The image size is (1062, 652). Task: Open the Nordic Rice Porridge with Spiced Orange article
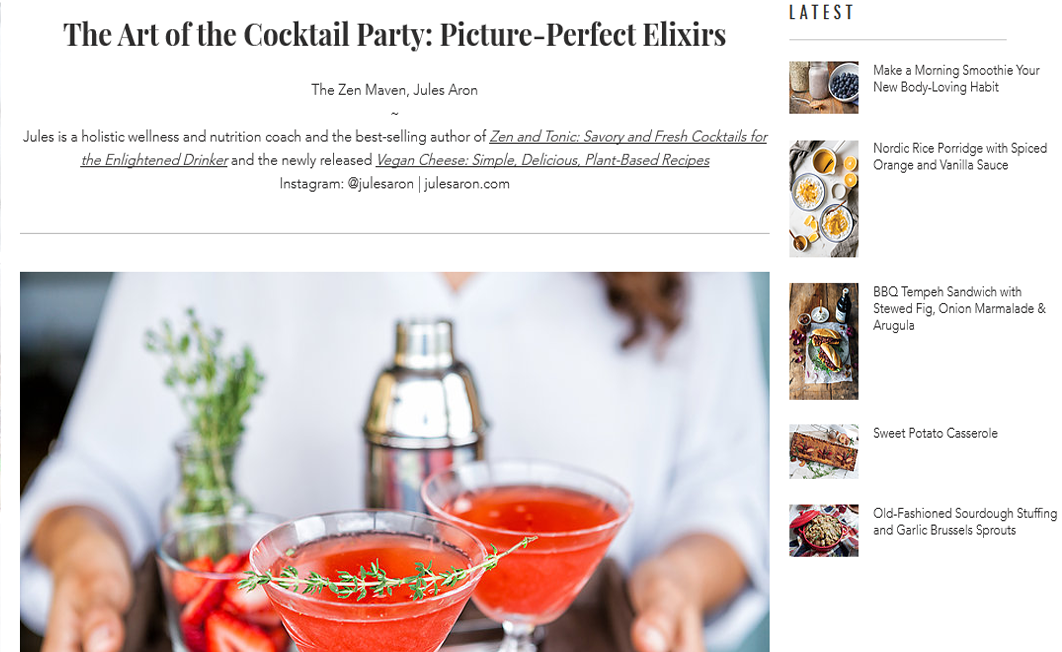(960, 156)
